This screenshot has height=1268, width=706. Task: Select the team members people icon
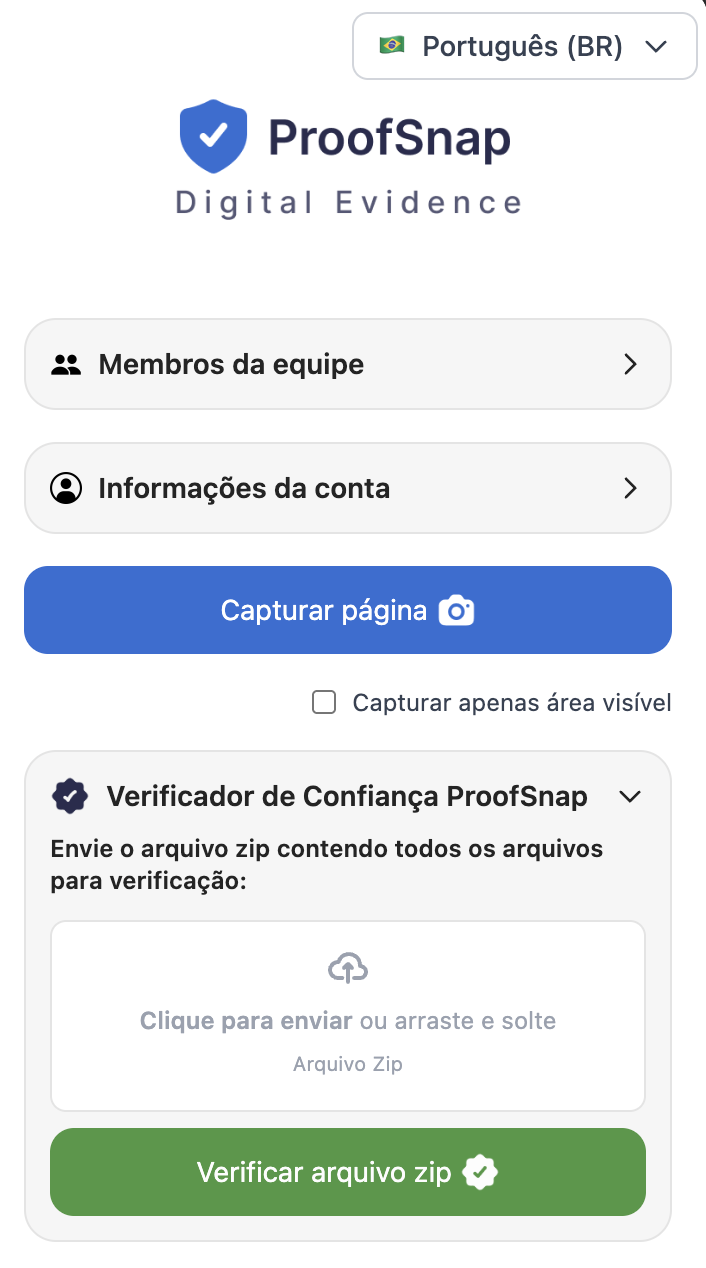click(66, 363)
